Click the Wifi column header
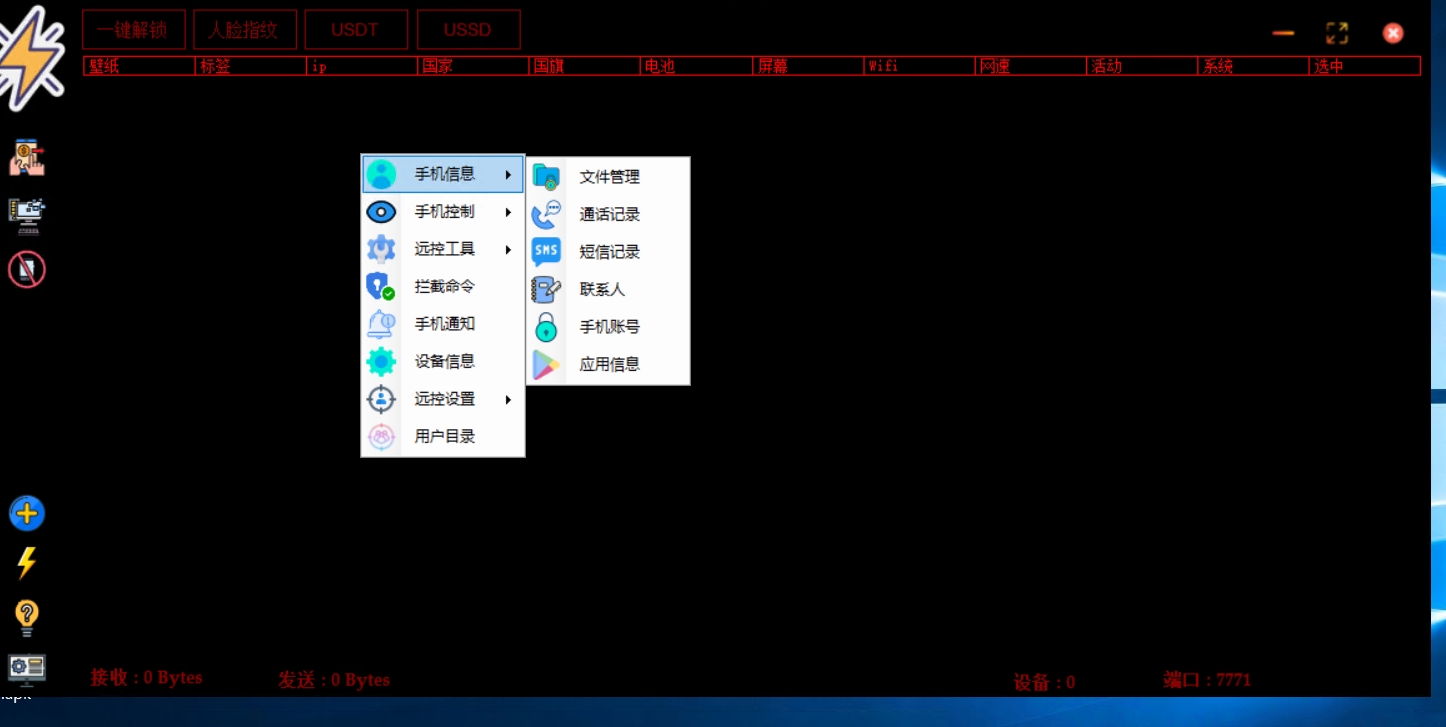Image resolution: width=1446 pixels, height=727 pixels. [919, 66]
